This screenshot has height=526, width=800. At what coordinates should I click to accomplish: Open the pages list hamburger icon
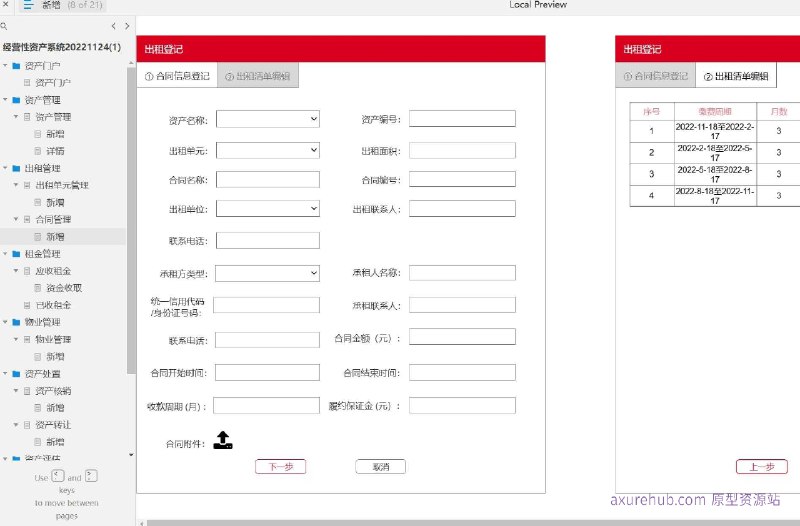(x=28, y=5)
